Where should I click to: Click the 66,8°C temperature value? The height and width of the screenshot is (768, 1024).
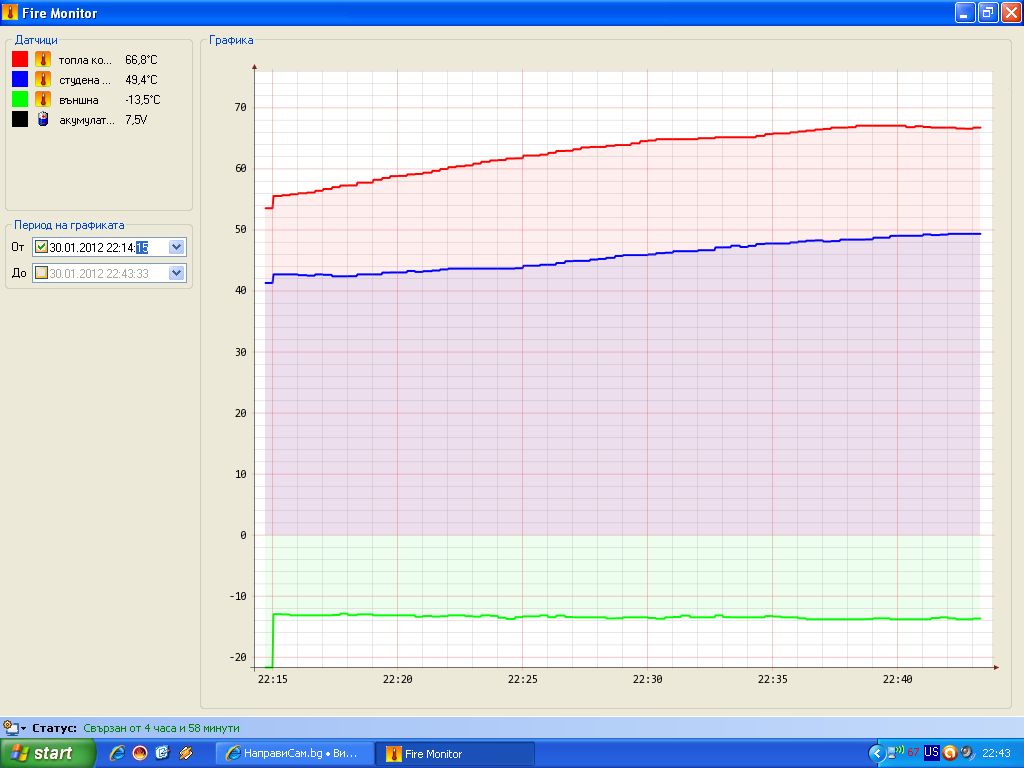141,60
